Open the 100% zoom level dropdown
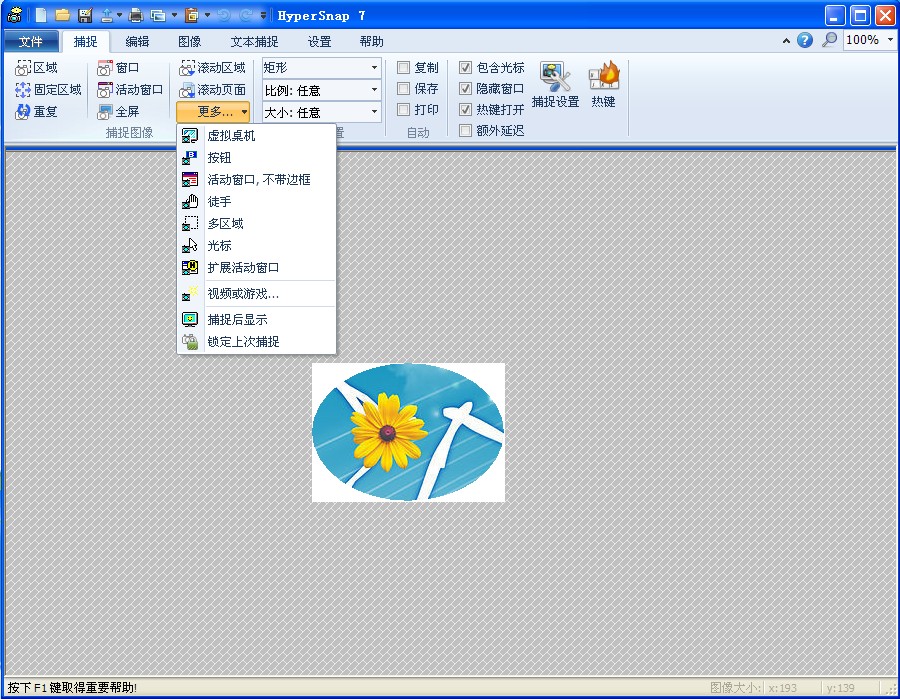Viewport: 900px width, 699px height. (890, 40)
